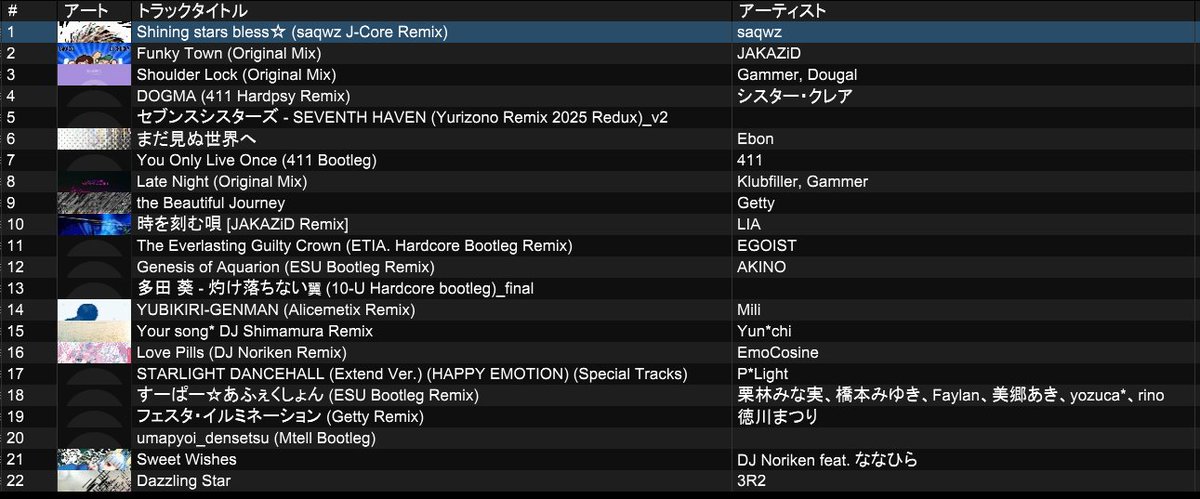Select すーぱー☆あふぇくしょん (ESU Bootleg Remix)
Image resolution: width=1200 pixels, height=499 pixels.
click(x=308, y=395)
